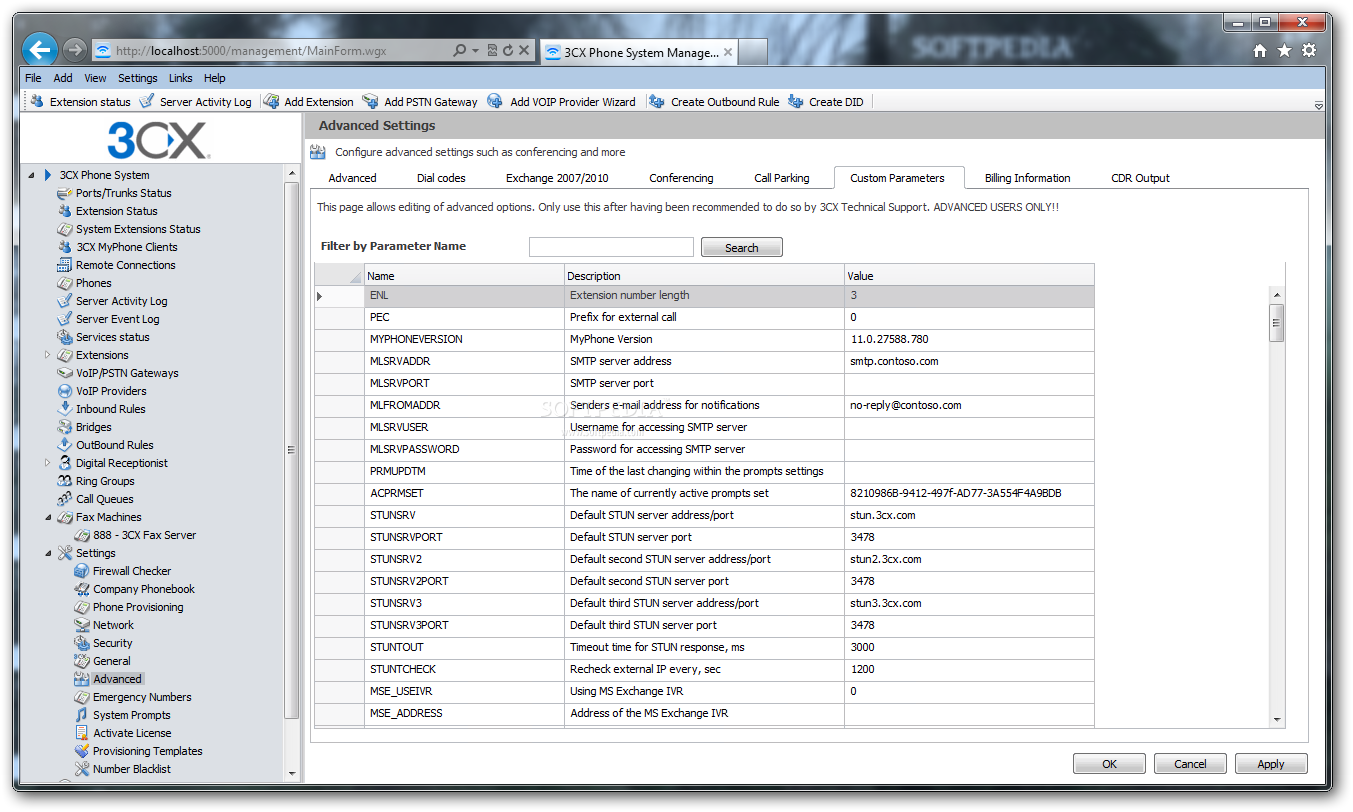1353x812 pixels.
Task: Select Activate License in the tree
Action: click(132, 733)
